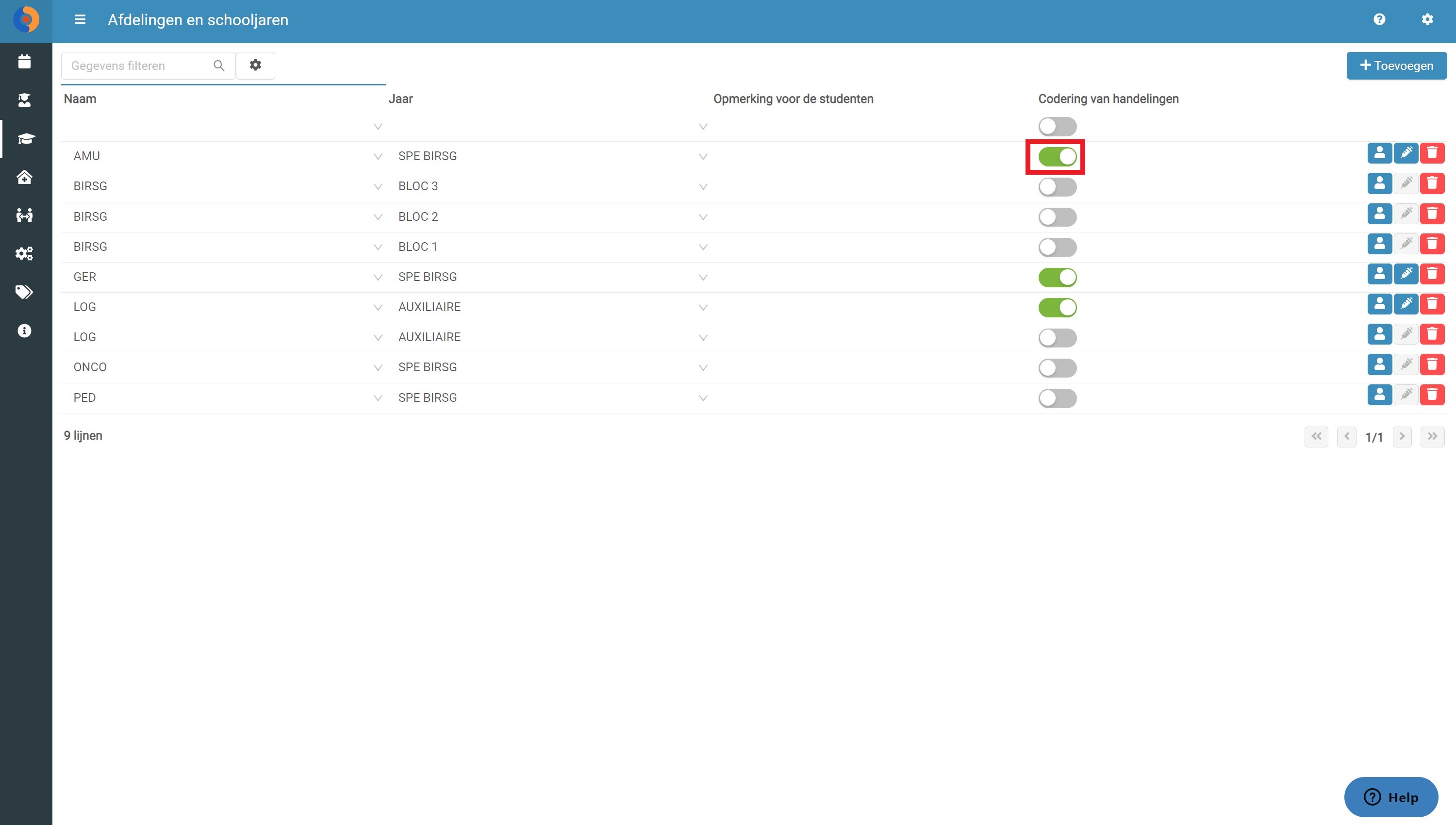Open the settings gear in the top header
This screenshot has height=825, width=1456.
click(x=1427, y=20)
